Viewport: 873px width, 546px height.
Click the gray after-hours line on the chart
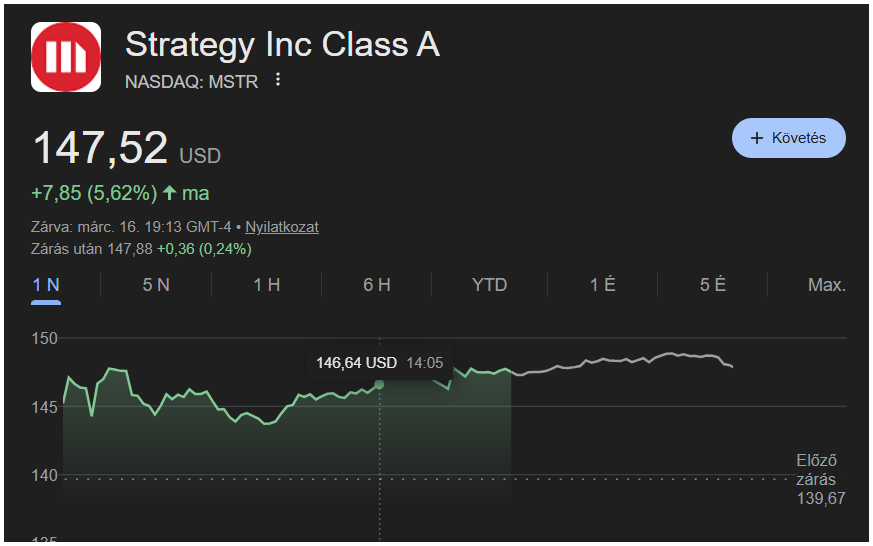(x=620, y=360)
